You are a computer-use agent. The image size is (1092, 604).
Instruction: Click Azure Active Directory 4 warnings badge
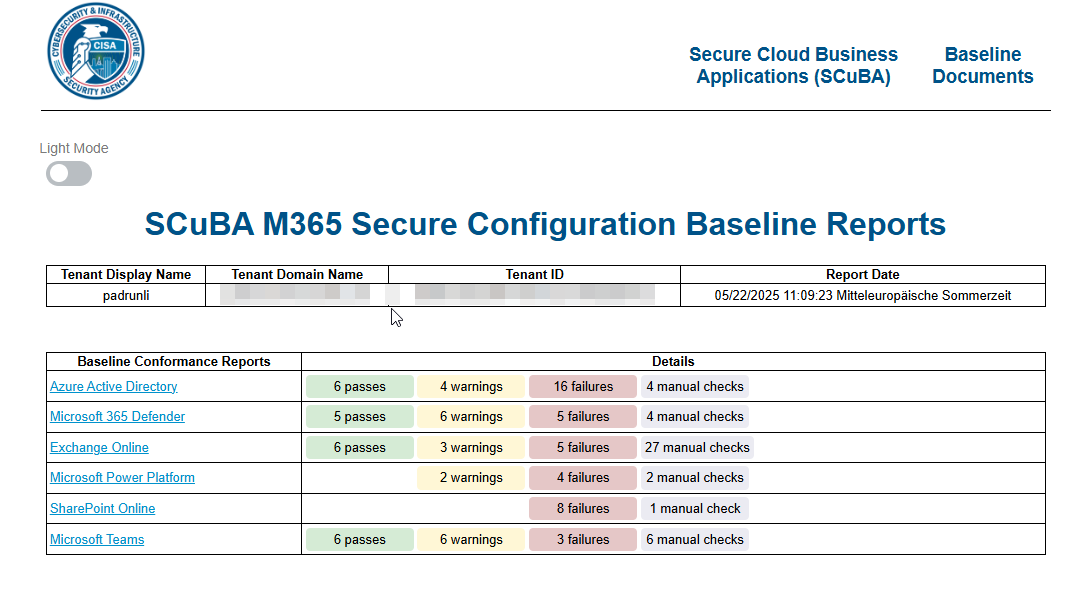pyautogui.click(x=471, y=387)
